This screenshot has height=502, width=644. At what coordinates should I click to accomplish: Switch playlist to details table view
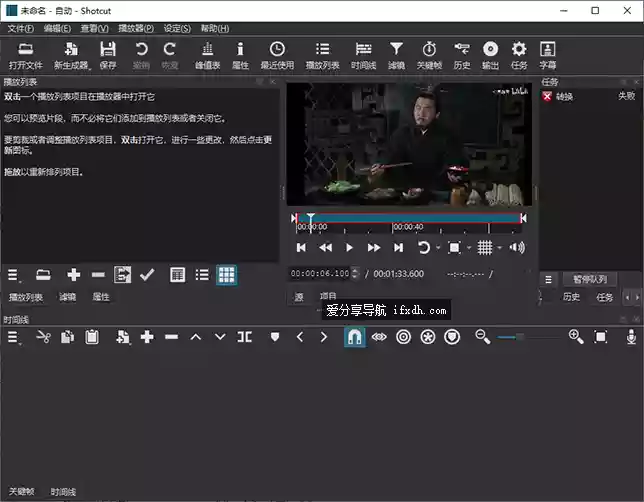point(177,274)
